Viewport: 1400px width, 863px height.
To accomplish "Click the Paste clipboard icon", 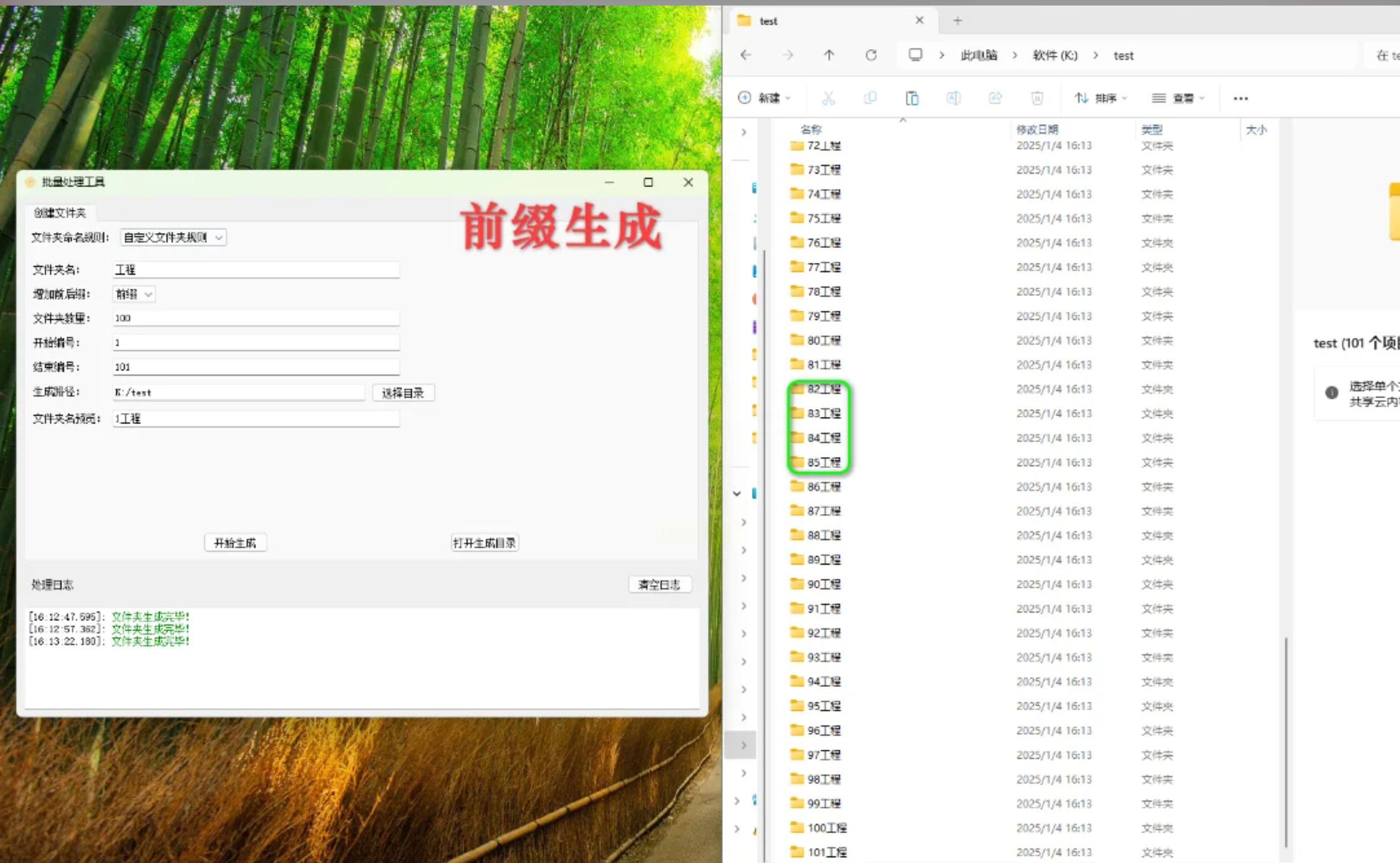I will point(912,98).
